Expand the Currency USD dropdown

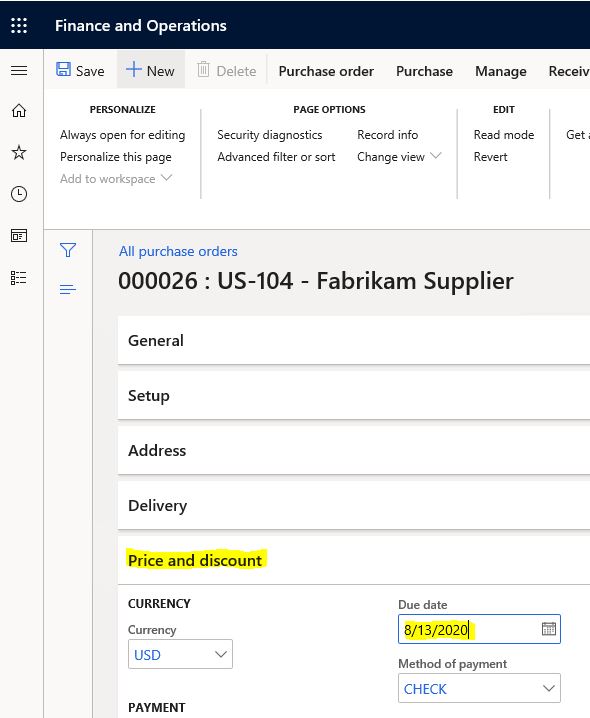point(180,654)
